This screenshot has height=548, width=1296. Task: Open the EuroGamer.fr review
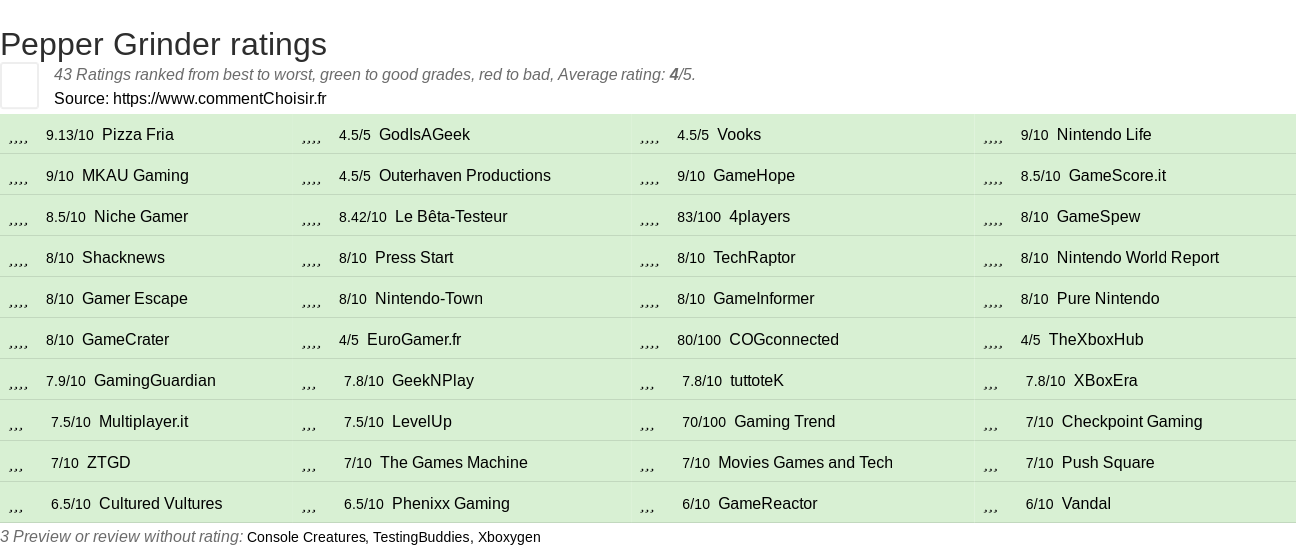[x=414, y=340]
